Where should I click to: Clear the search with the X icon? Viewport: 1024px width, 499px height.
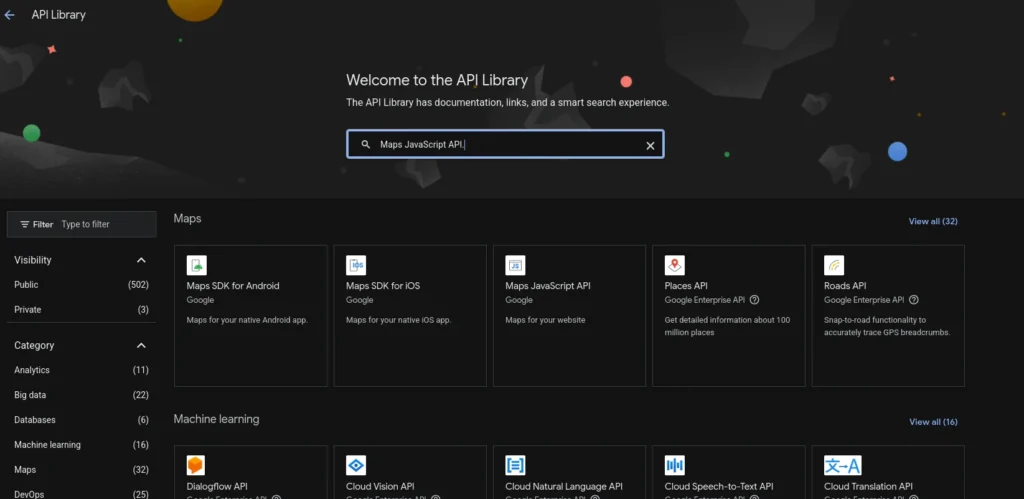tap(650, 145)
